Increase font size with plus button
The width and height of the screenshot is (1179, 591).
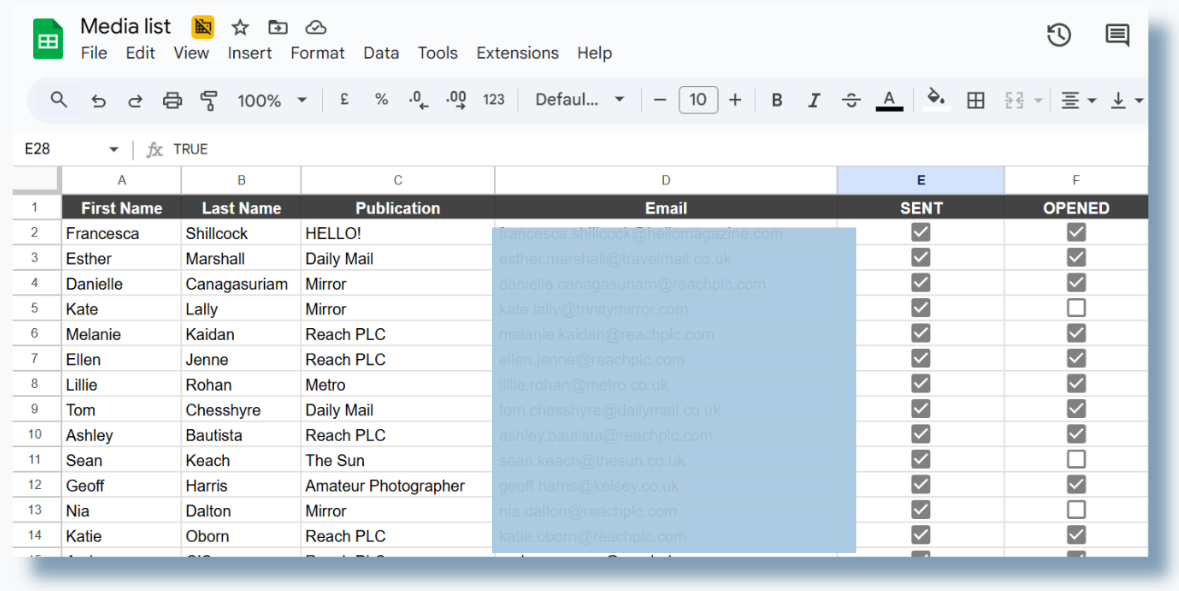pyautogui.click(x=735, y=100)
